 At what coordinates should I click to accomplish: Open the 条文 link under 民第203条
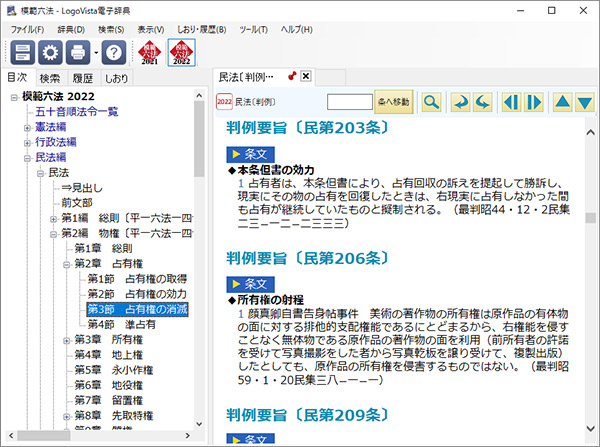(250, 154)
